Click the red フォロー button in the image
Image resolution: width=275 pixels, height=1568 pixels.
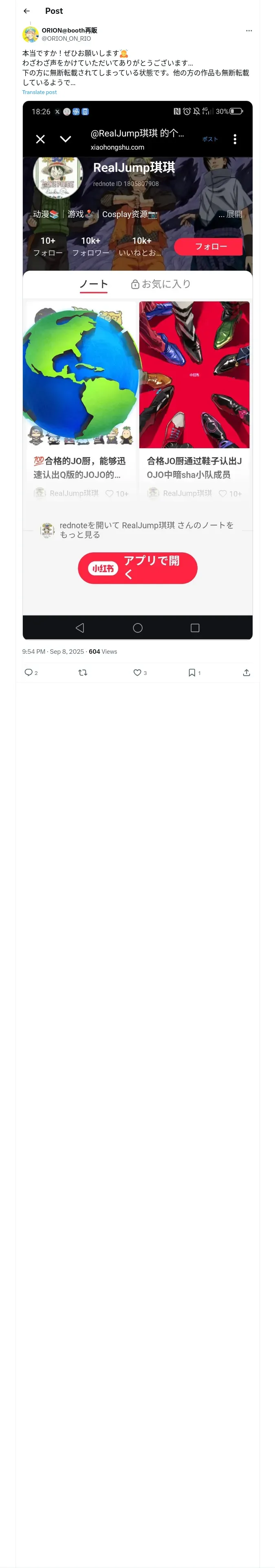210,247
